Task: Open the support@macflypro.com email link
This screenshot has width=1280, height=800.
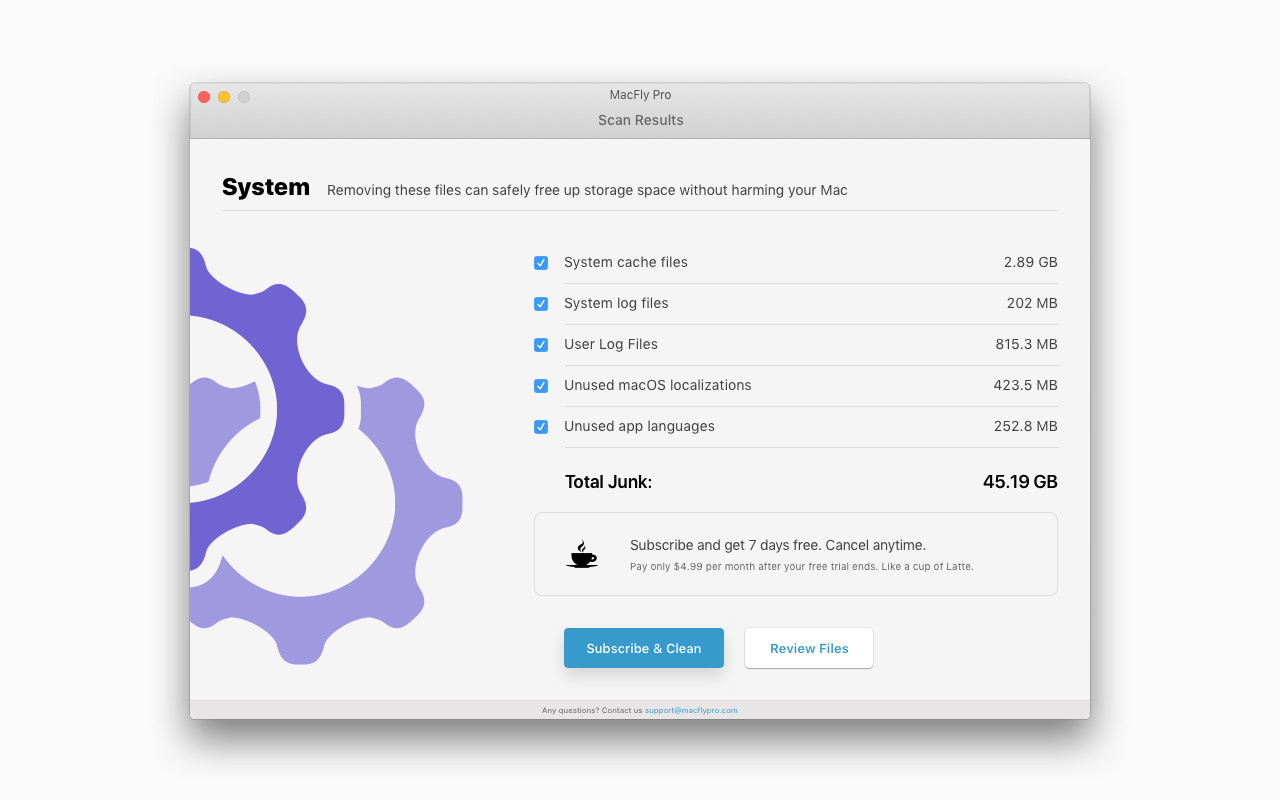Action: 691,710
